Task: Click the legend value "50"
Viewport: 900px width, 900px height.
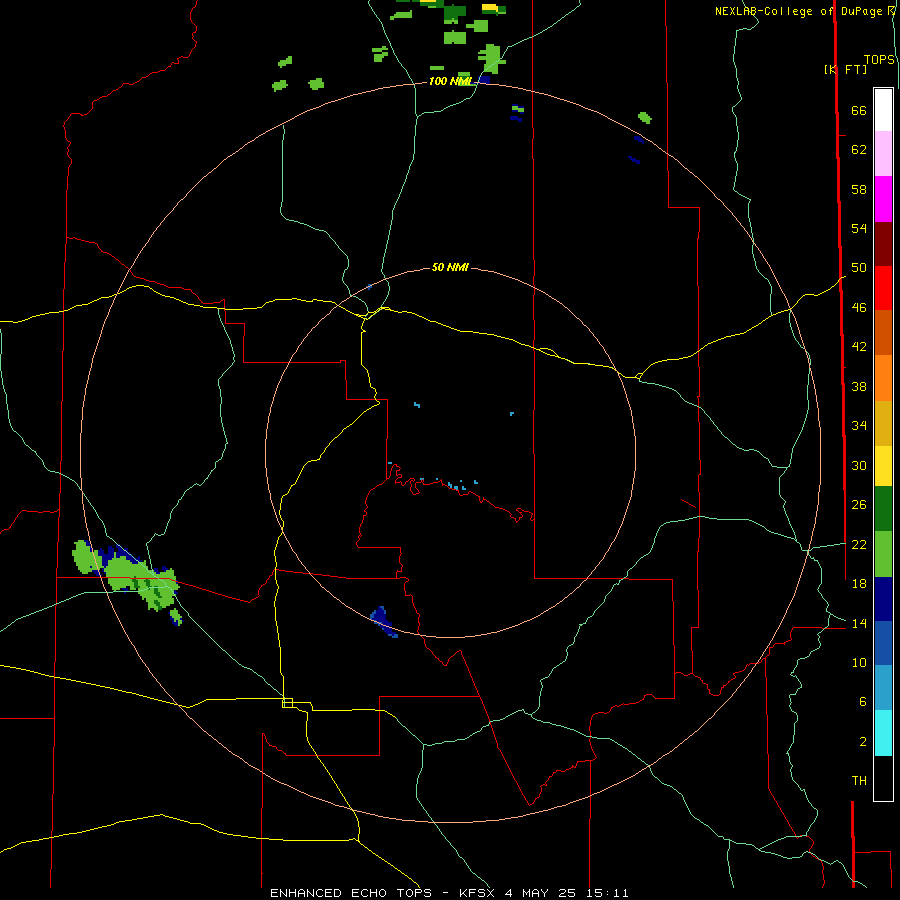Action: pos(859,267)
